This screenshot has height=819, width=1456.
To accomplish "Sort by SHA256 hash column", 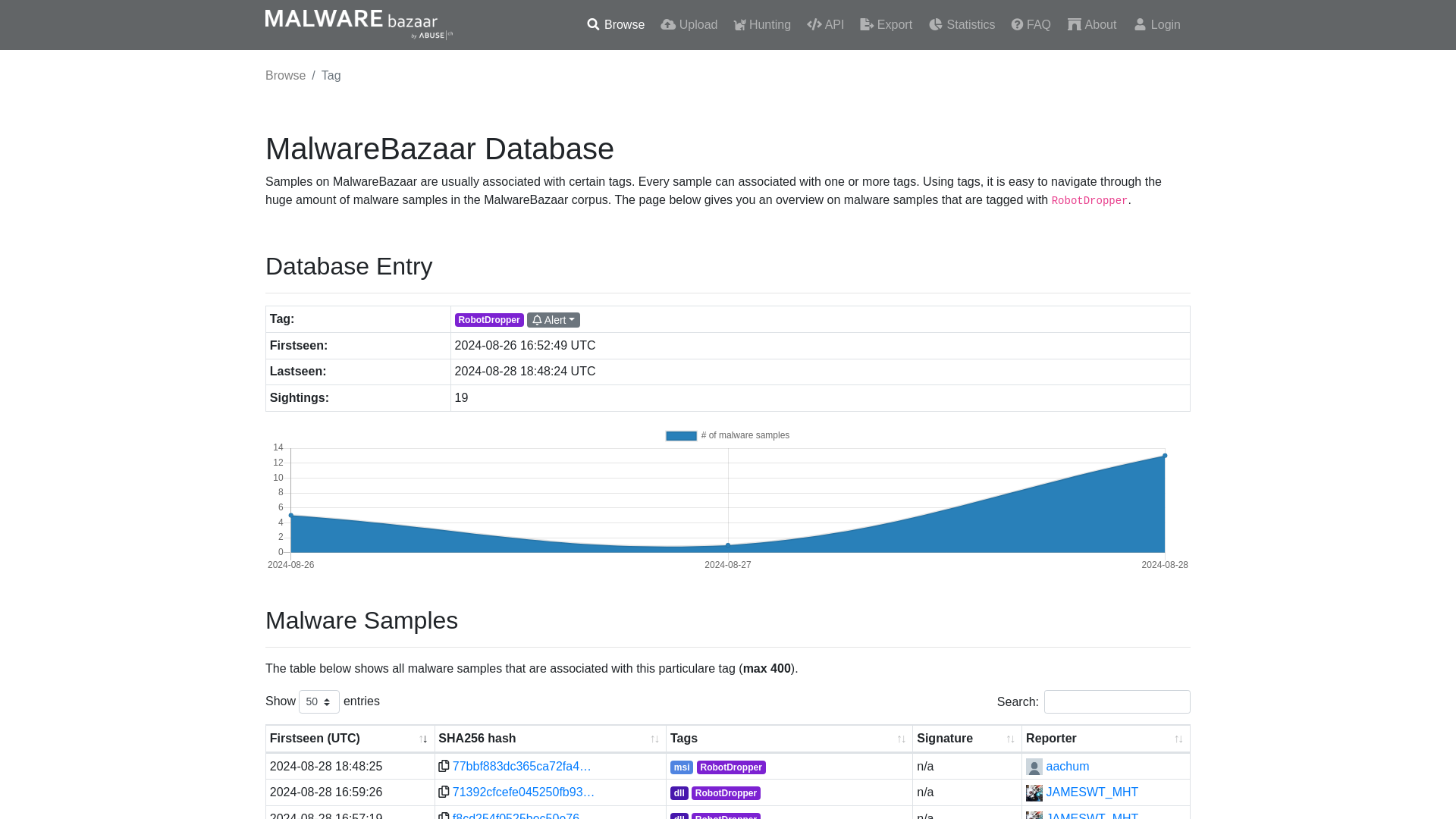I will (x=550, y=739).
